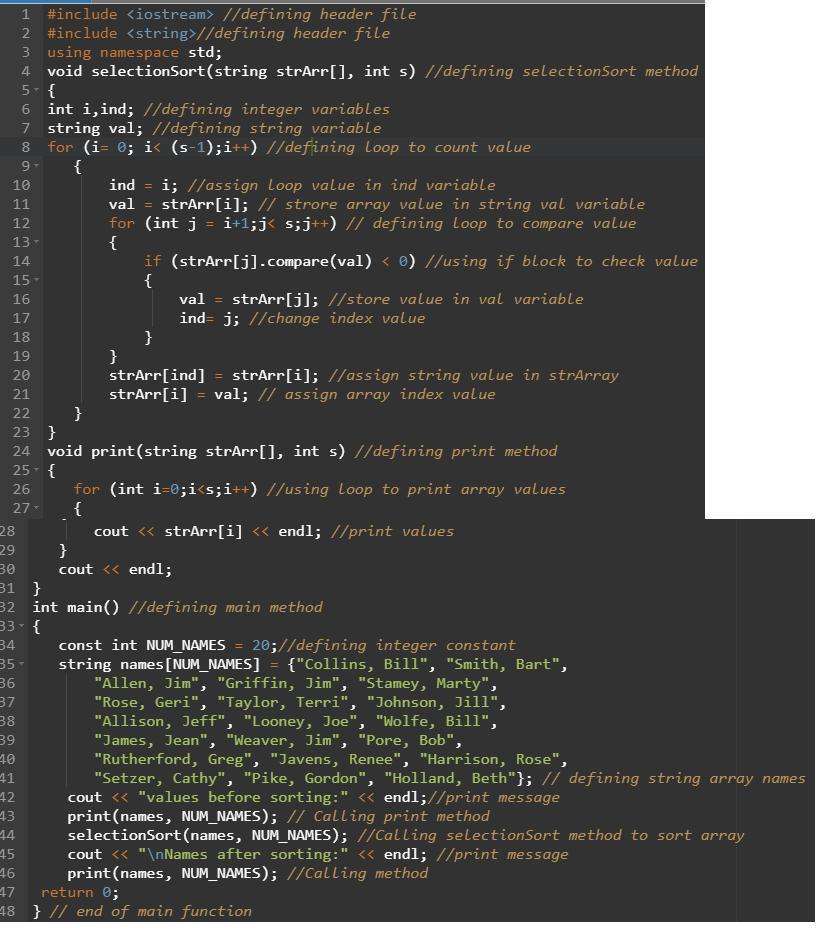Click 'ind = i;' on line 10
819x932 pixels.
[x=143, y=185]
